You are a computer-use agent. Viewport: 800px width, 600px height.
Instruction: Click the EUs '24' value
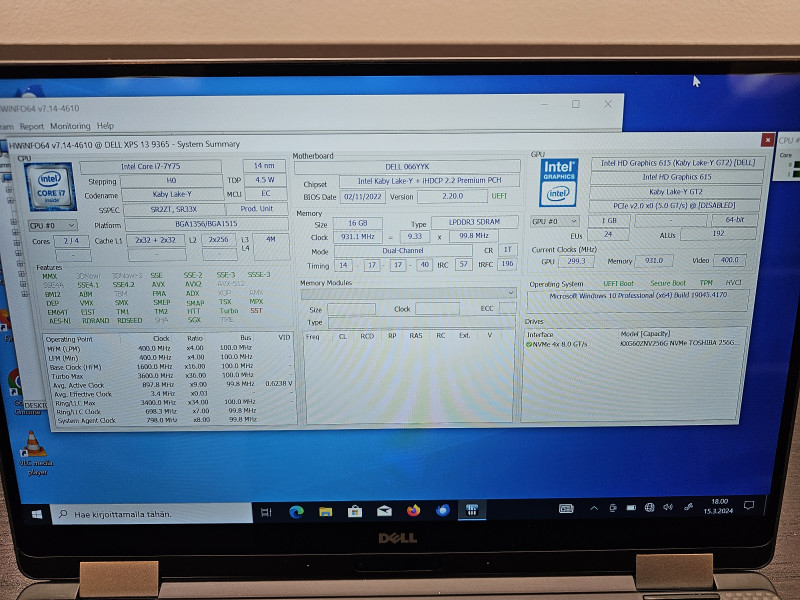608,234
